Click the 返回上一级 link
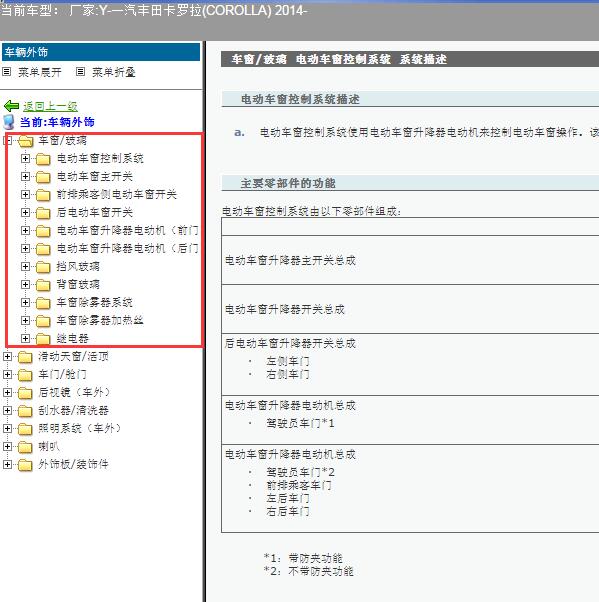Screen dimensions: 599x602 tap(50, 106)
